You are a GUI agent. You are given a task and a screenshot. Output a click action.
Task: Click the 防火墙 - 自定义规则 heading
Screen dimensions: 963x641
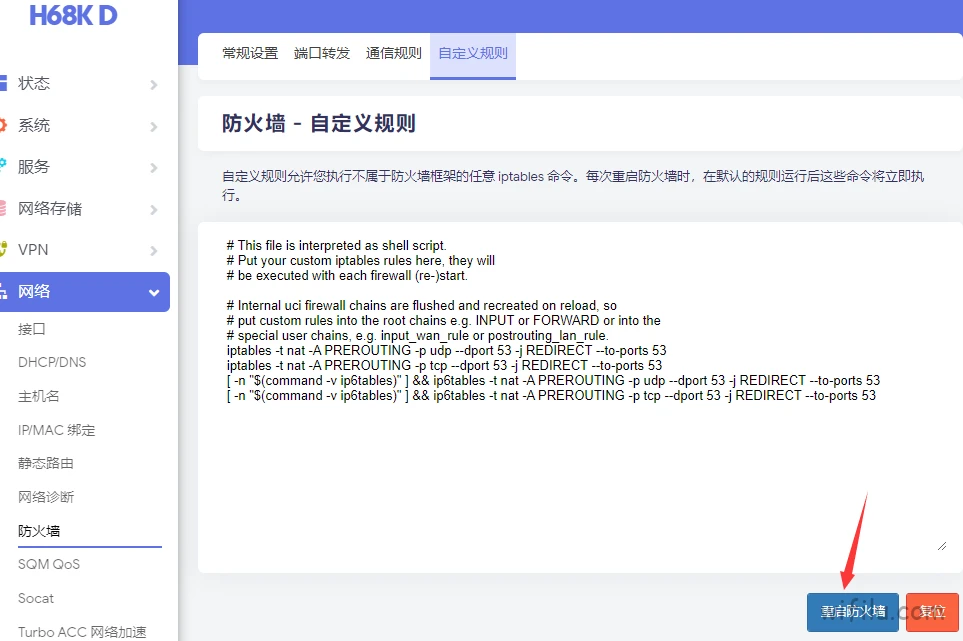(319, 123)
